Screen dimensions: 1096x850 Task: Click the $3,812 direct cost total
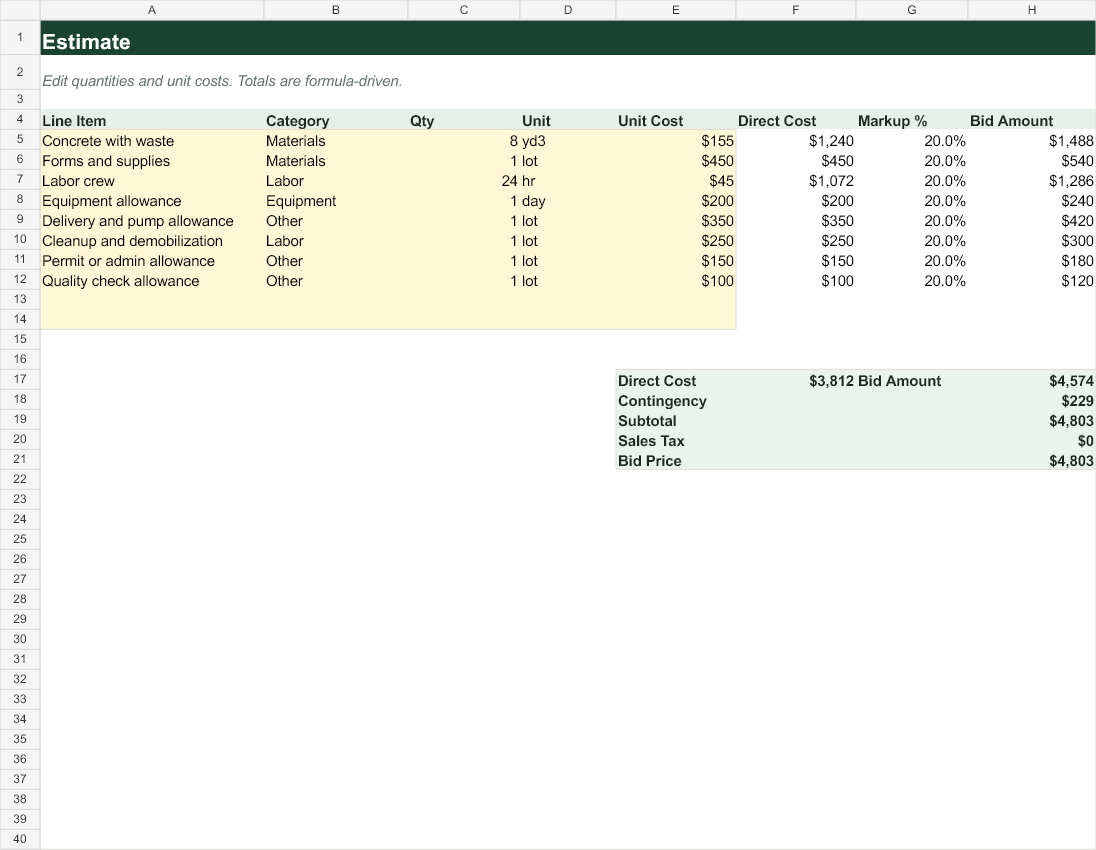pos(795,381)
